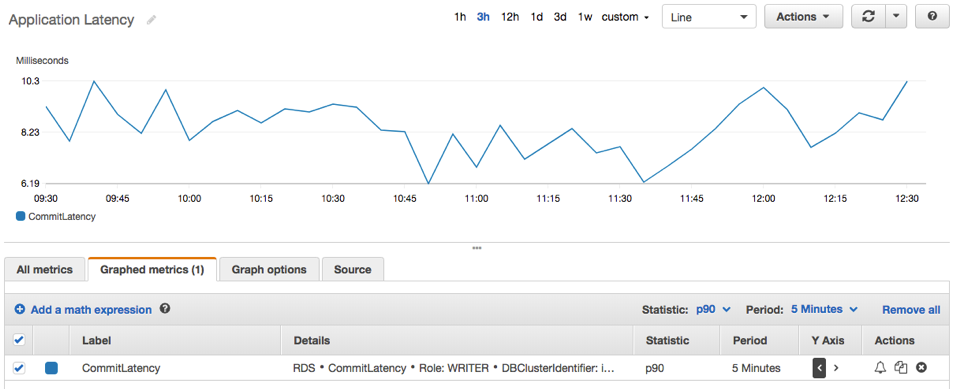Viewport: 956px width, 389px height.
Task: Open the Actions dropdown menu
Action: click(804, 17)
